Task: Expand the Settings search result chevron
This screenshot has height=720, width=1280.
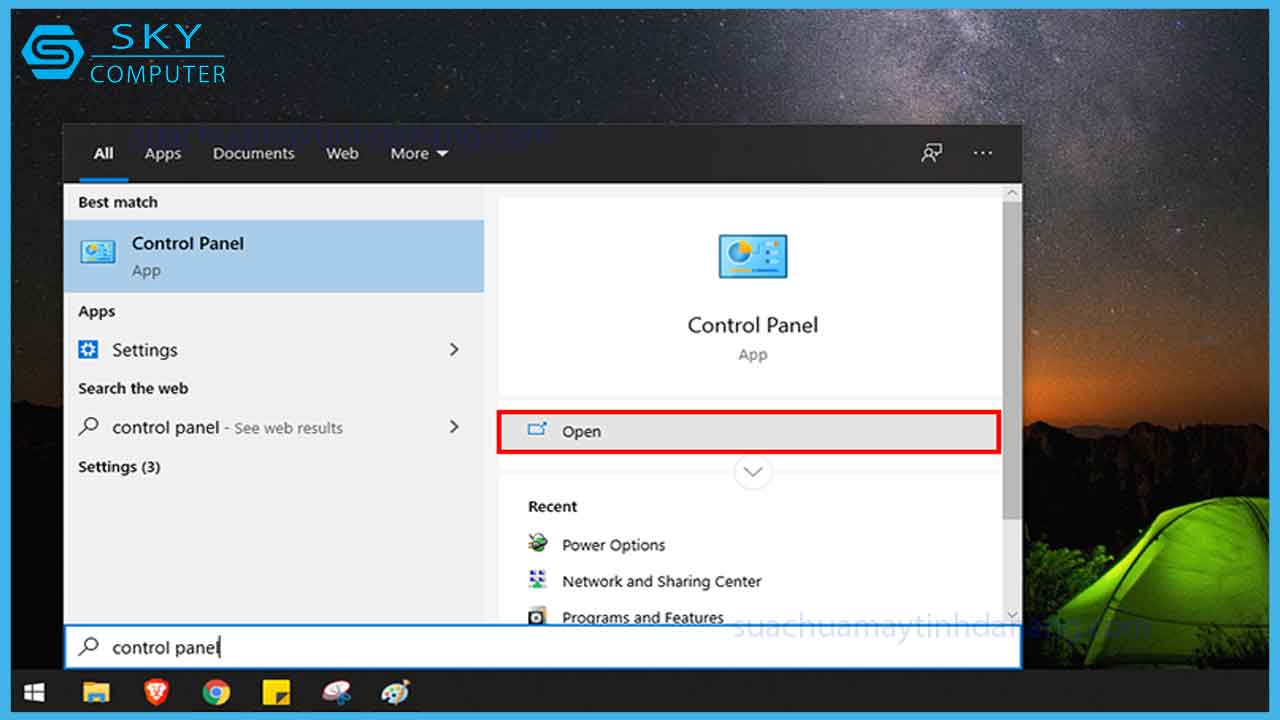Action: tap(454, 350)
